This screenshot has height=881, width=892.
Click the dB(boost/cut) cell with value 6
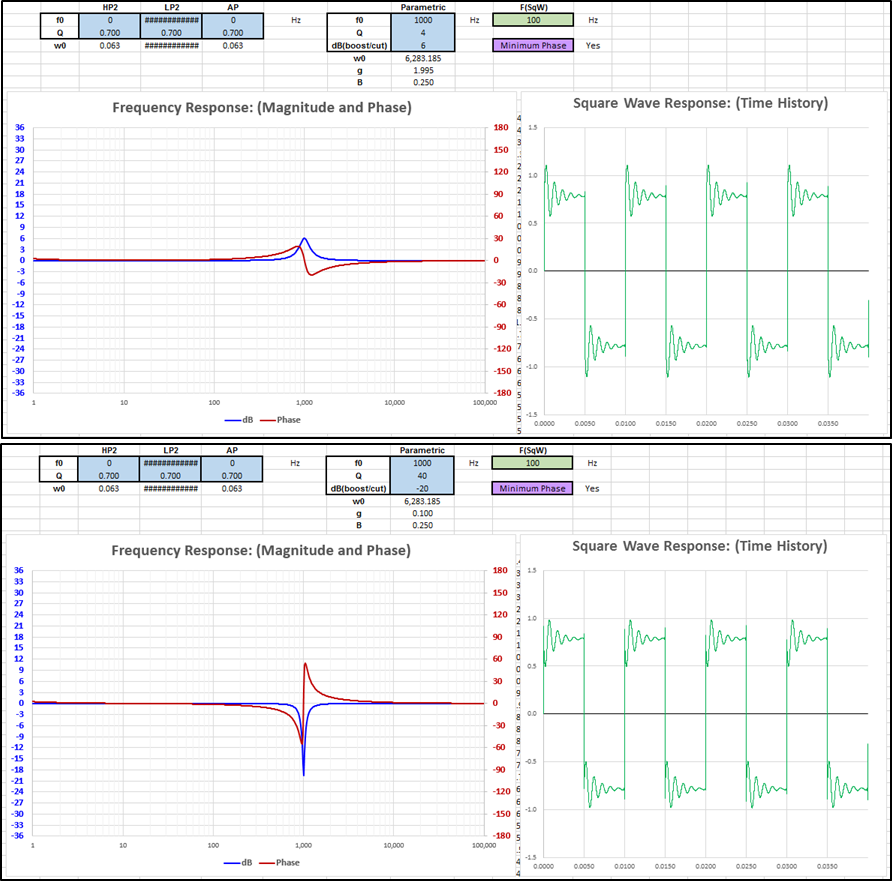(423, 45)
